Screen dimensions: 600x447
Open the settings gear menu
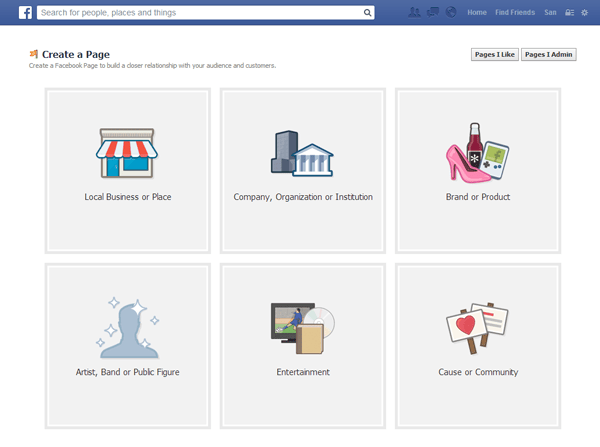(585, 13)
